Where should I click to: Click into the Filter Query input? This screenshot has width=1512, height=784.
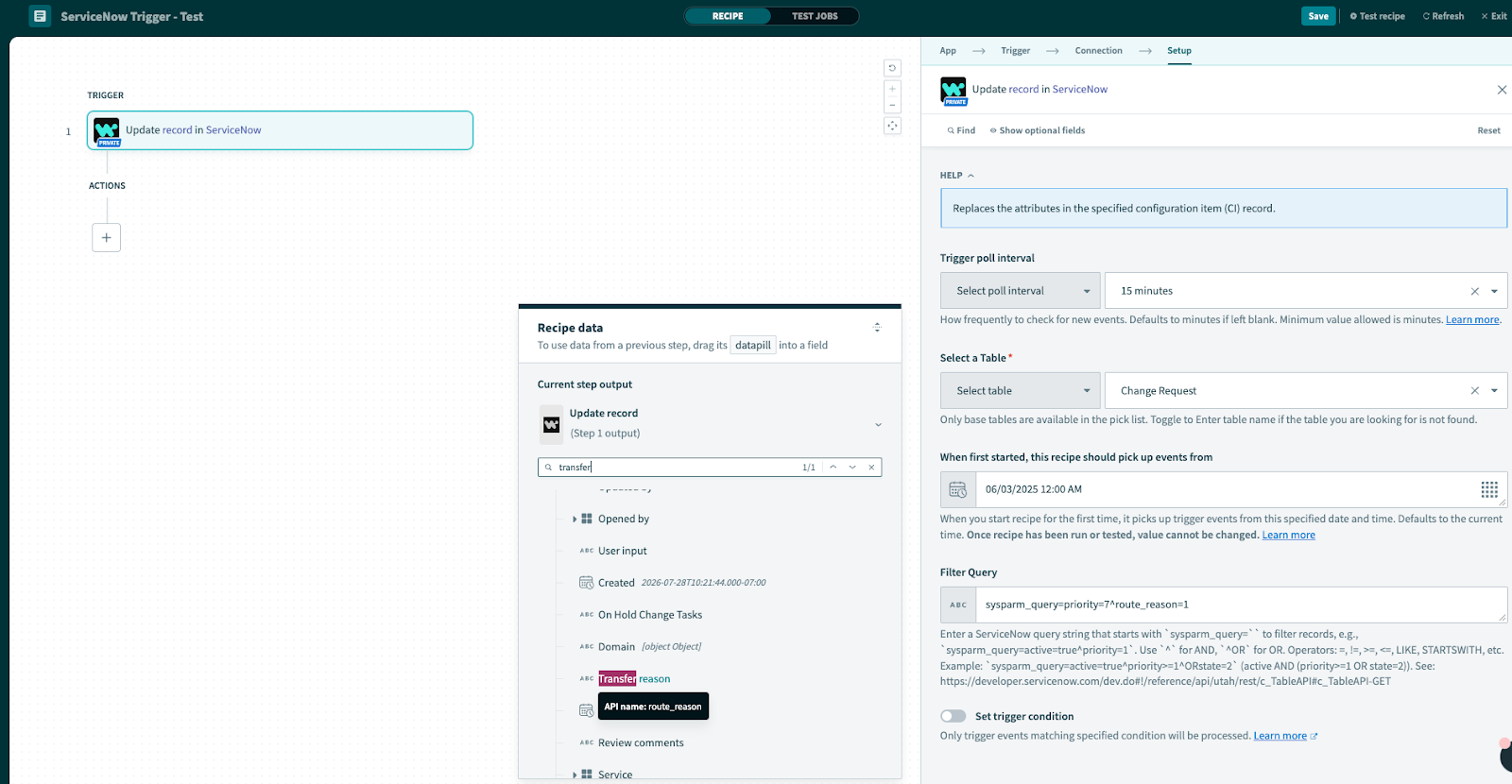[x=1242, y=605]
